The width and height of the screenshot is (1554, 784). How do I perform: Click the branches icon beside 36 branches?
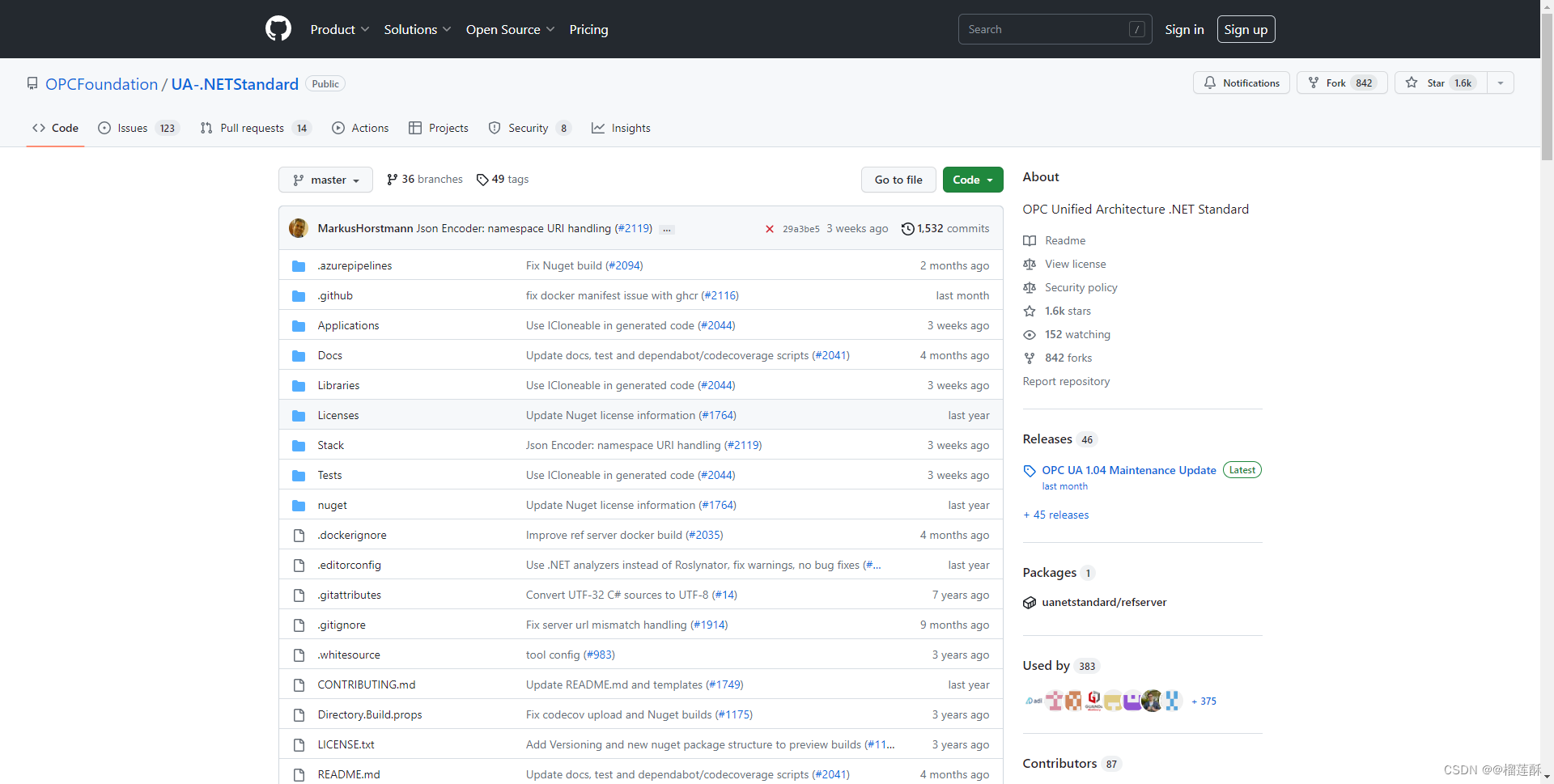click(393, 180)
